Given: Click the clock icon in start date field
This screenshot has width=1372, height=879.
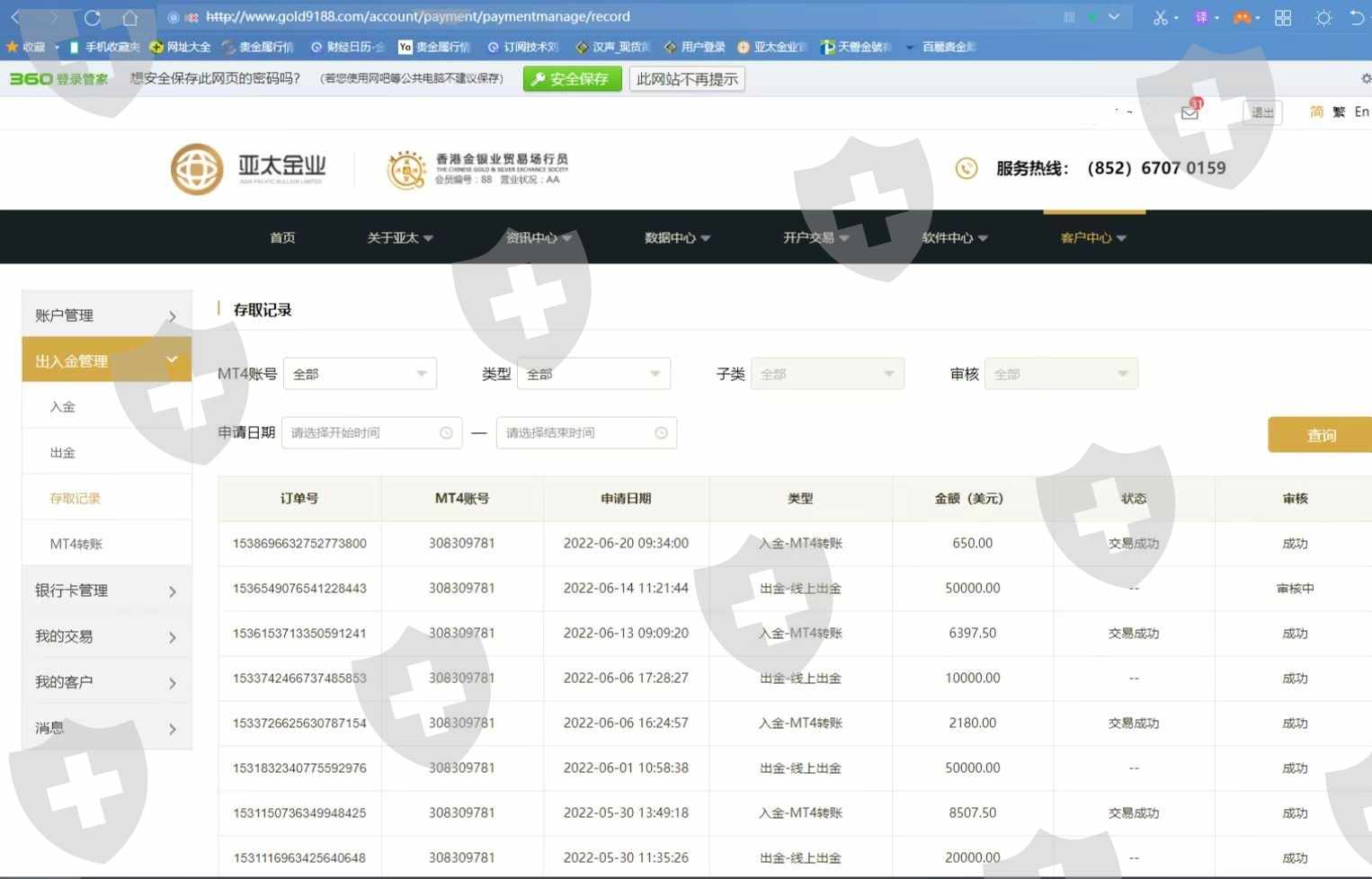Looking at the screenshot, I should (x=446, y=433).
